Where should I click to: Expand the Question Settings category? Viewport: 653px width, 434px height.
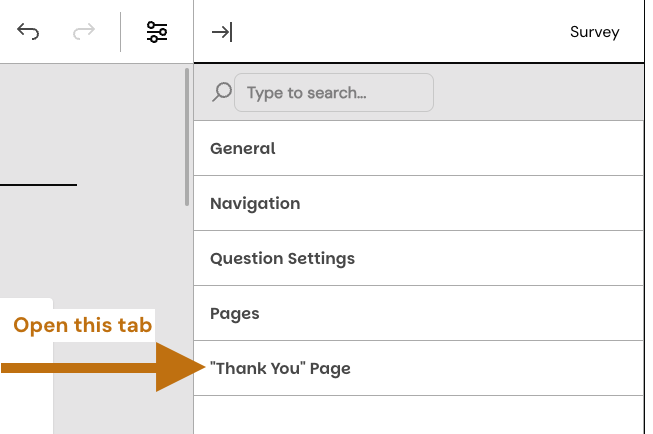pos(418,258)
